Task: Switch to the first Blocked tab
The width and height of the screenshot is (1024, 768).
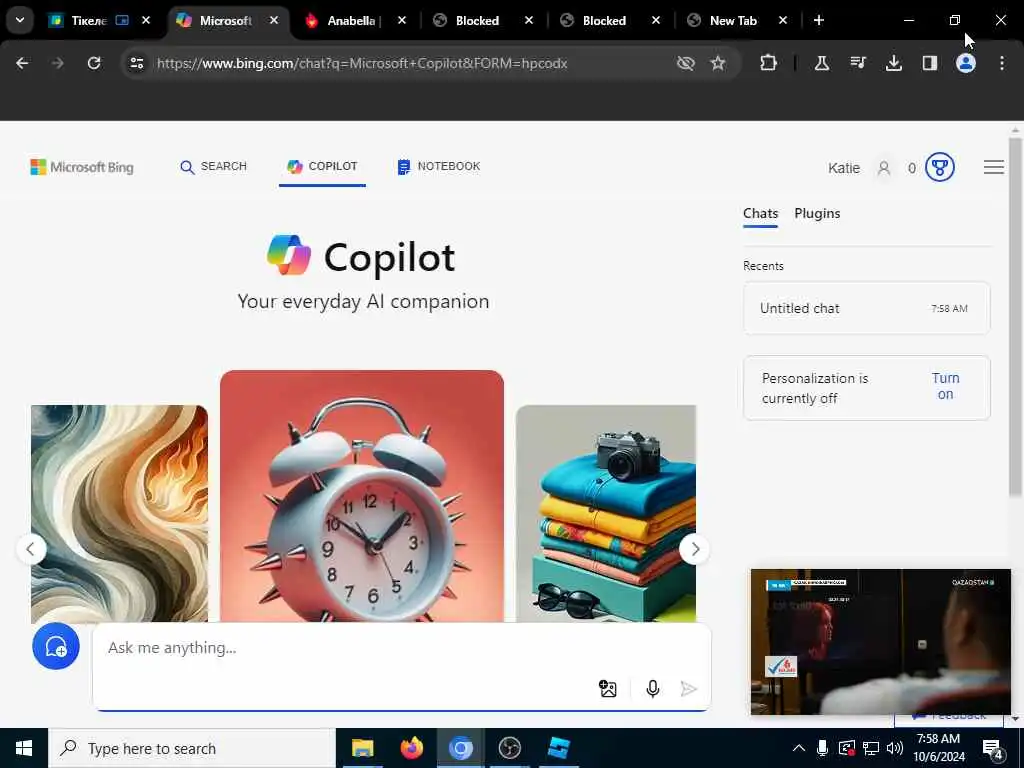Action: [x=478, y=21]
